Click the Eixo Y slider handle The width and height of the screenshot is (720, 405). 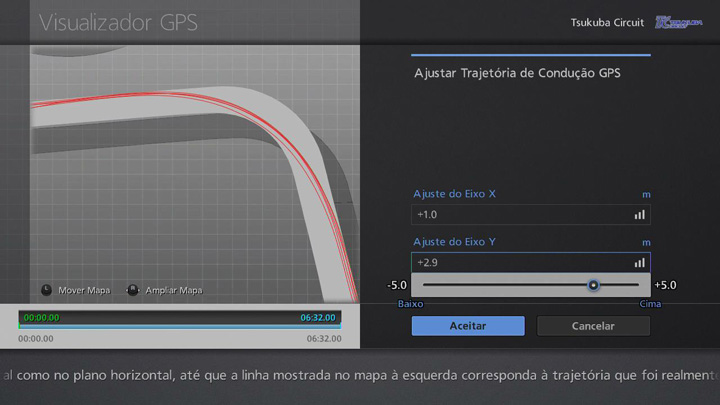(x=593, y=285)
